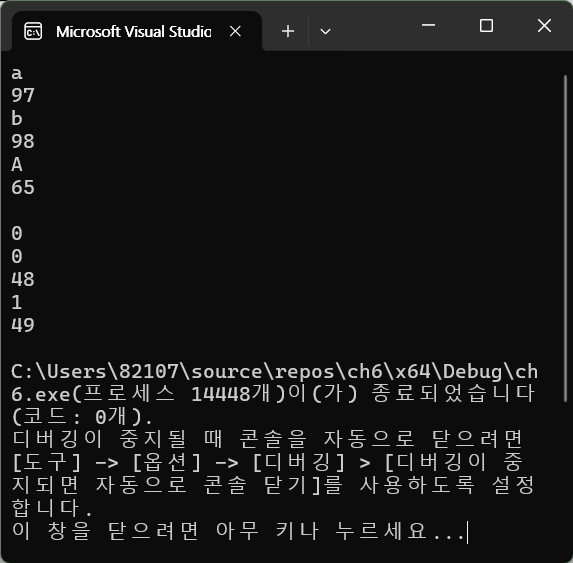
Task: Click the text '[옵션]' in the message
Action: click(167, 463)
